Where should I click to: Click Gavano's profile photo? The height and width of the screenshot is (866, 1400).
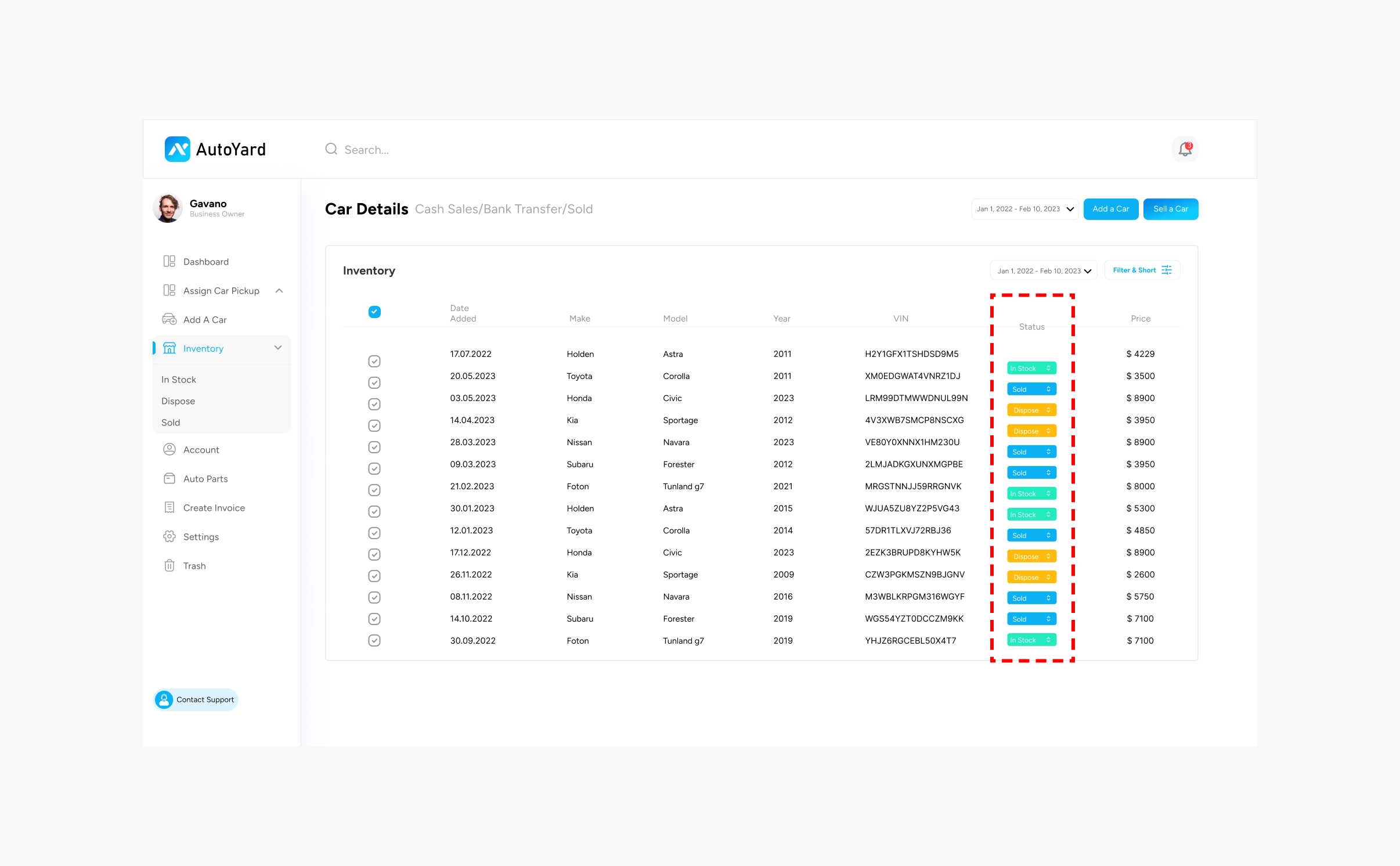(x=168, y=208)
